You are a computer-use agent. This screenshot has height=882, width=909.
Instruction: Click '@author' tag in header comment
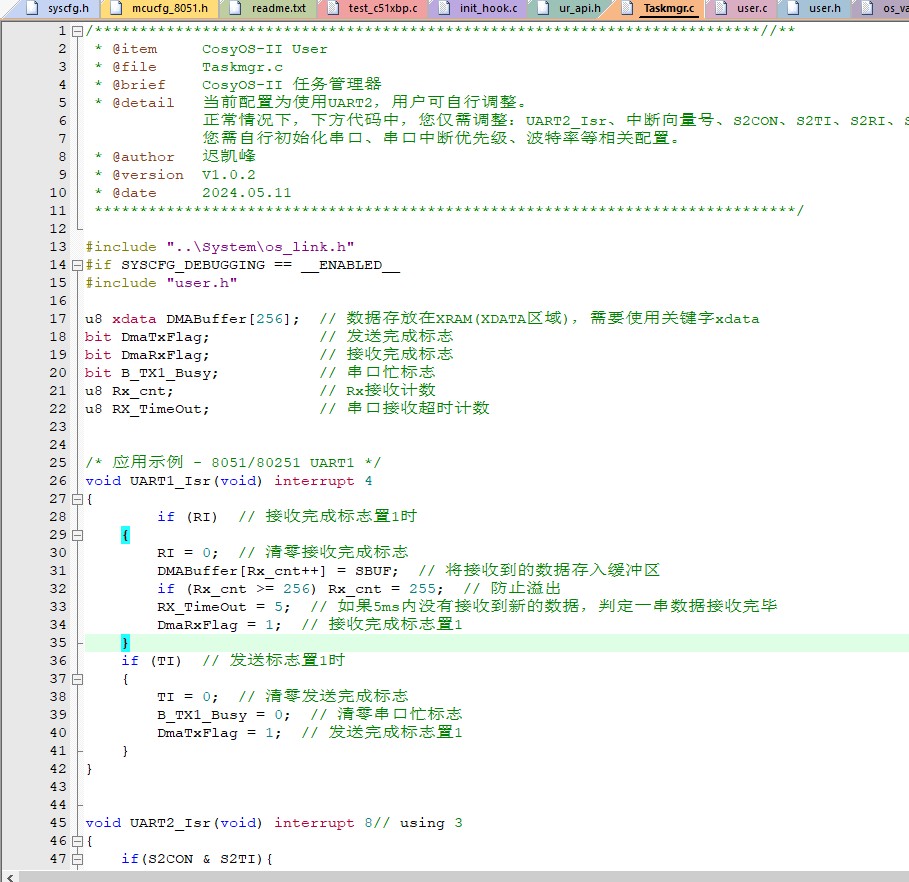(x=143, y=157)
